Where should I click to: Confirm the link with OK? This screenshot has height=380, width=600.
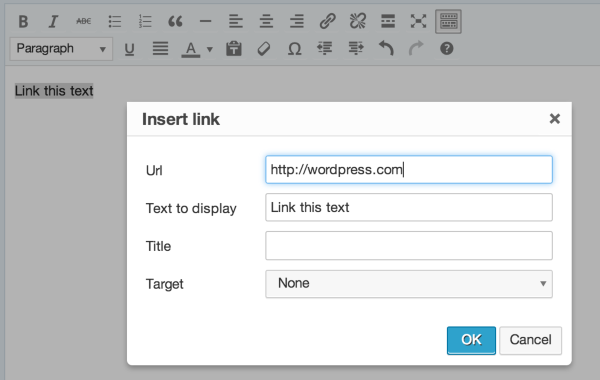point(471,340)
